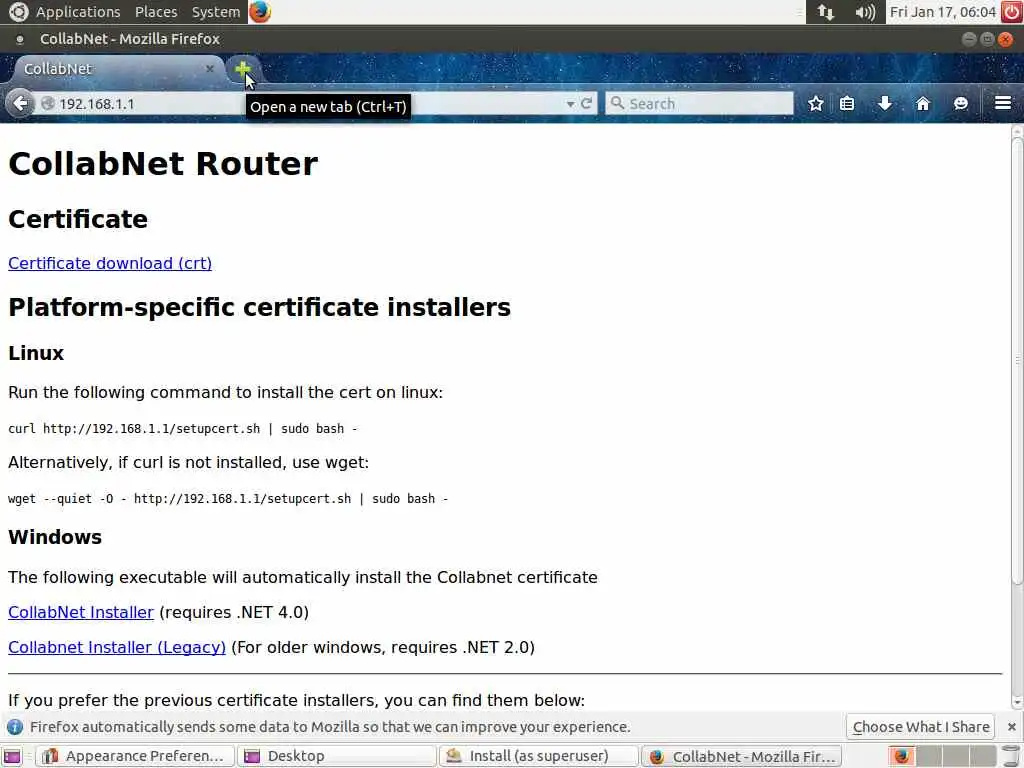Select first workspace in the workspace switcher
The width and height of the screenshot is (1024, 768).
(902, 756)
